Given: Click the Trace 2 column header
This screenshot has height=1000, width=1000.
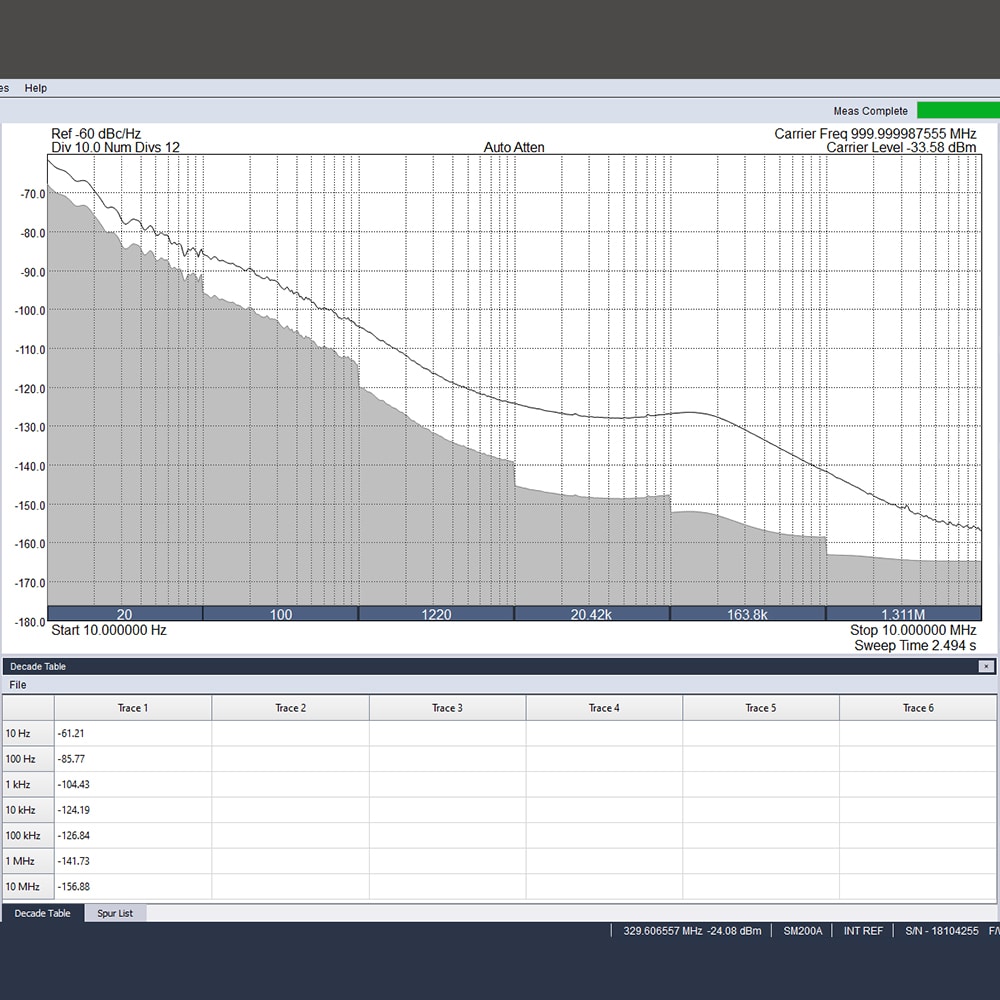Looking at the screenshot, I should [290, 708].
